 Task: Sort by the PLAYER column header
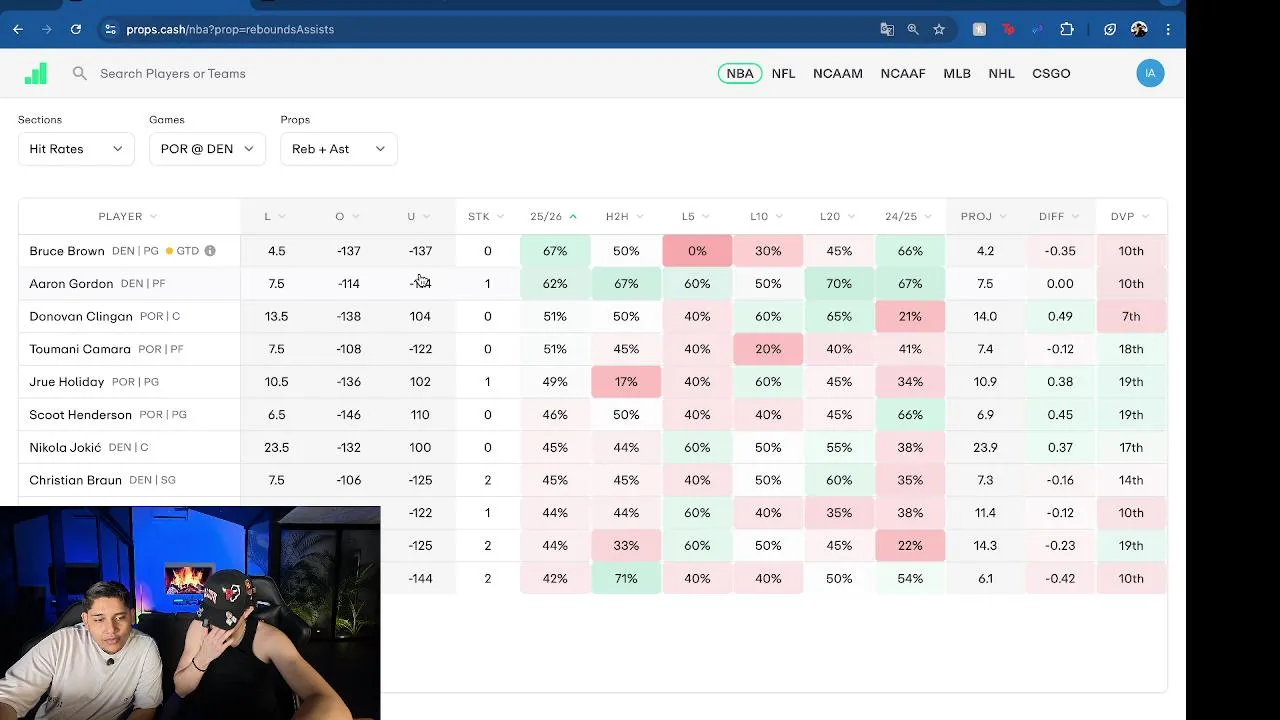tap(128, 217)
